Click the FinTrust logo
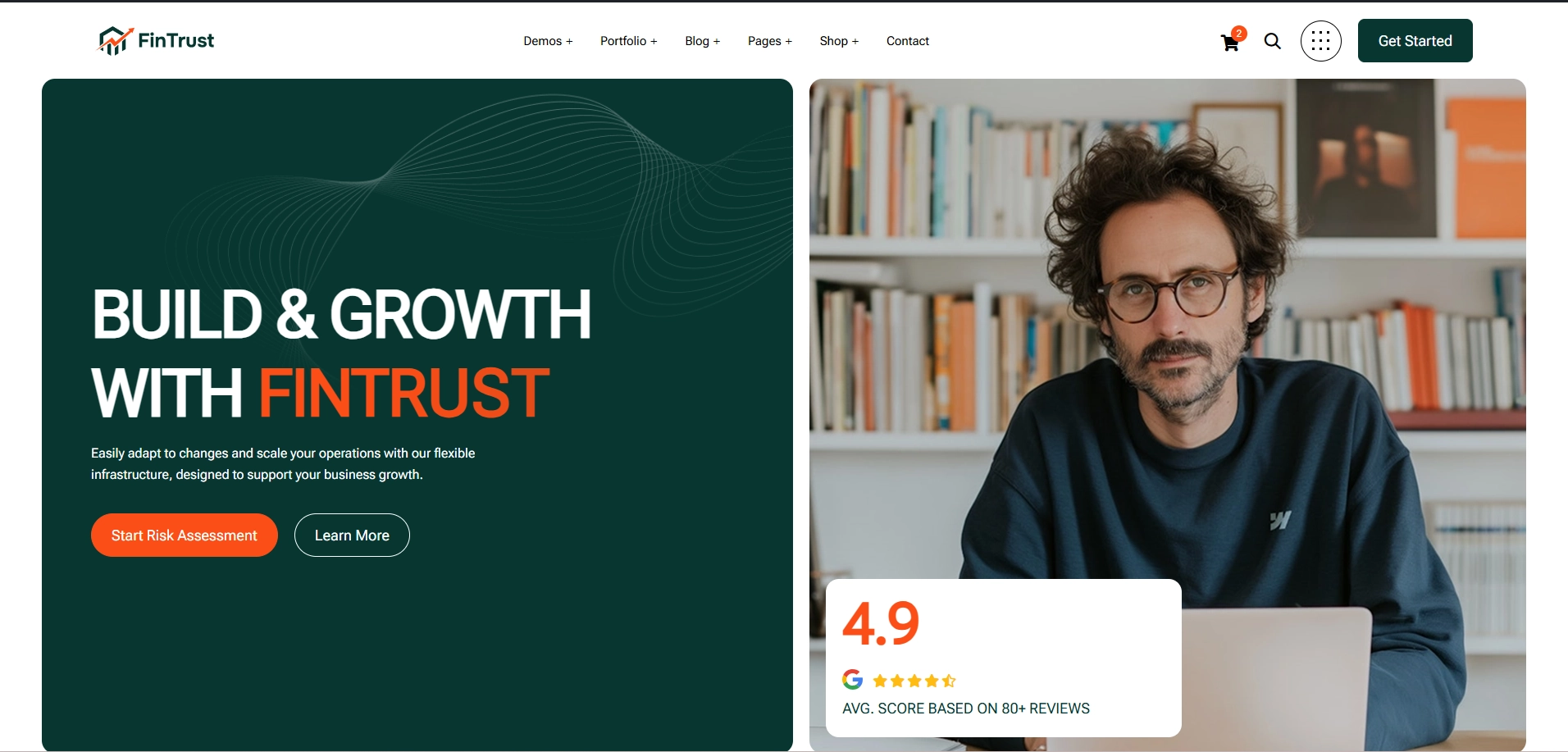The image size is (1568, 752). (x=156, y=40)
